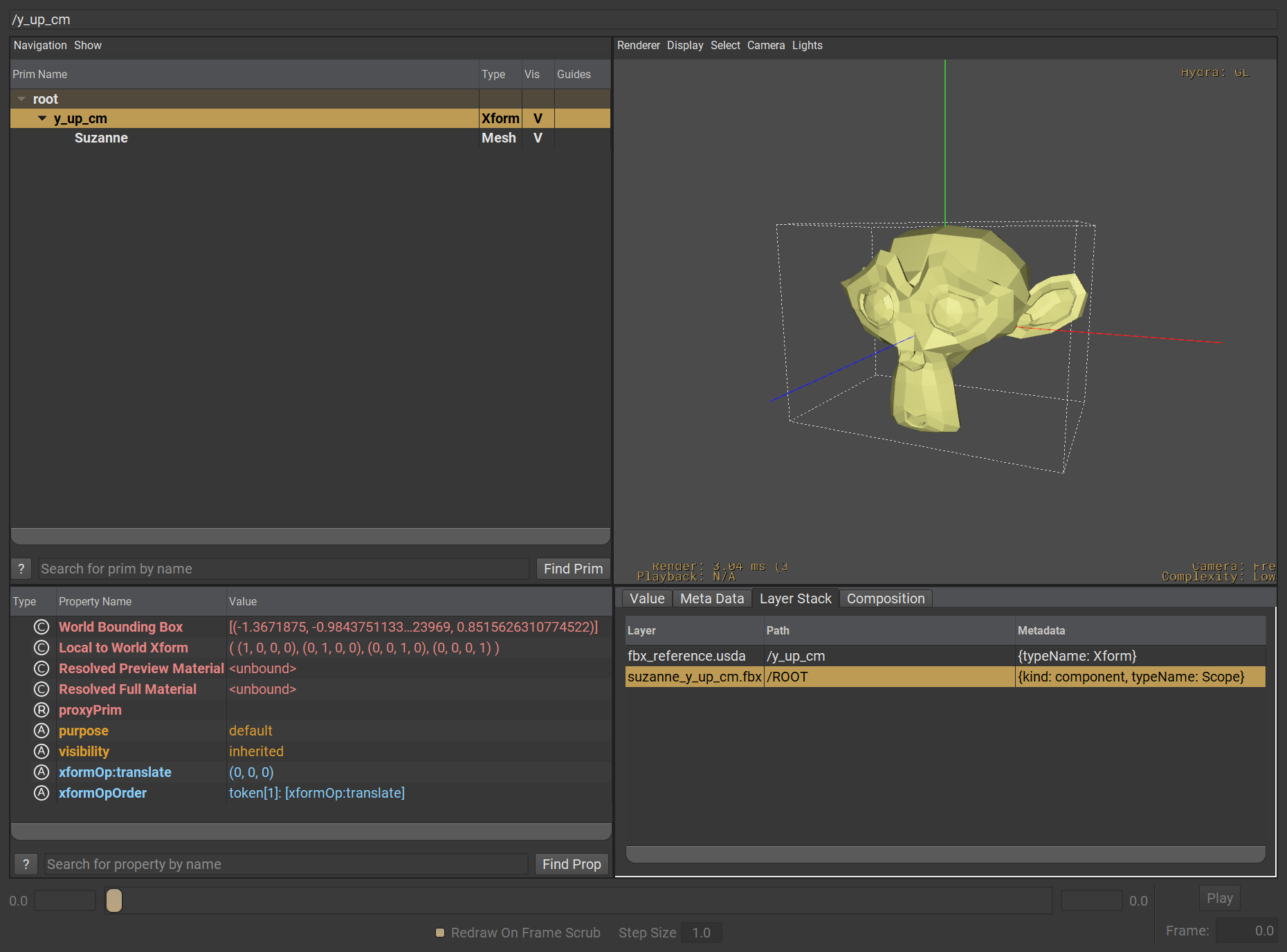Image resolution: width=1287 pixels, height=952 pixels.
Task: Open the Navigation menu
Action: pyautogui.click(x=40, y=45)
